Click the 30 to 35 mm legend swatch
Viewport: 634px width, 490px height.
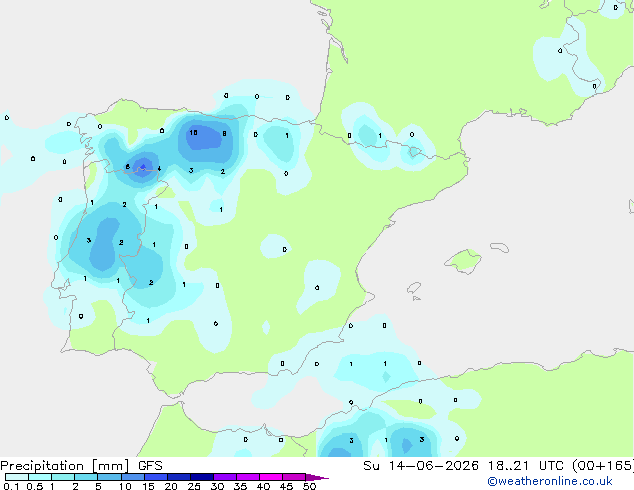pos(224,477)
